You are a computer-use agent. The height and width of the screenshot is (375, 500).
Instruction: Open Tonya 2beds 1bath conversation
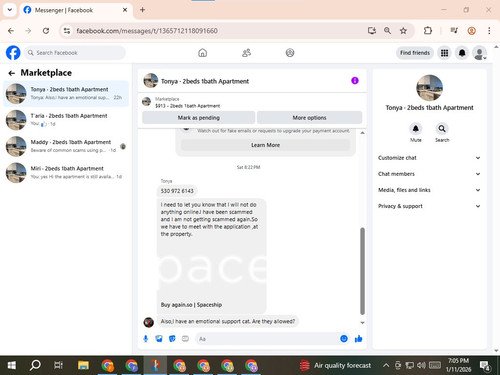click(66, 93)
